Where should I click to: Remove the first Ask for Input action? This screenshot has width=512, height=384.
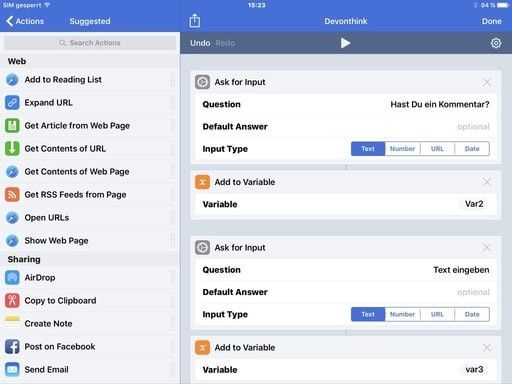(487, 82)
